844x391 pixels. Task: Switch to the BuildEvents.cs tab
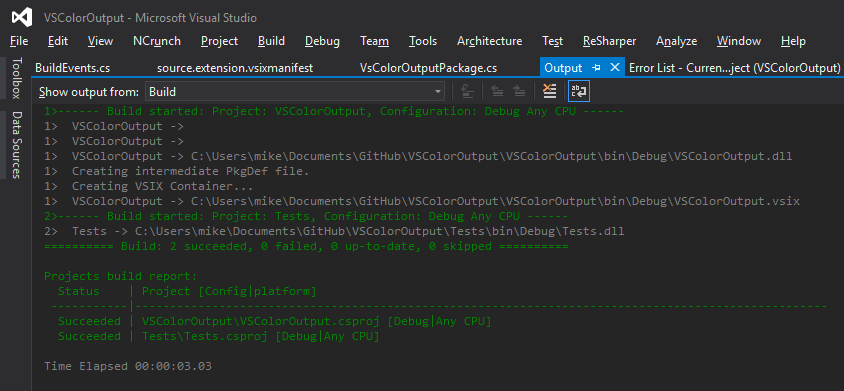(73, 68)
